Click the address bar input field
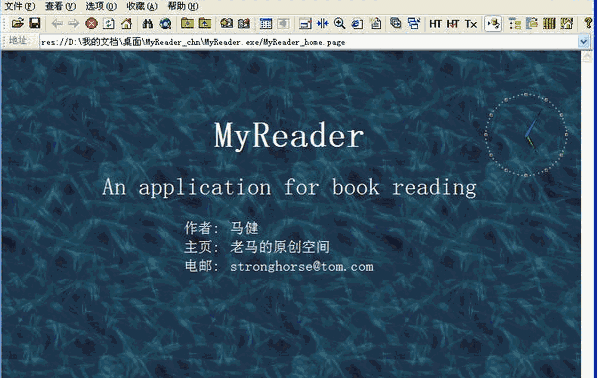This screenshot has width=598, height=378. point(309,42)
